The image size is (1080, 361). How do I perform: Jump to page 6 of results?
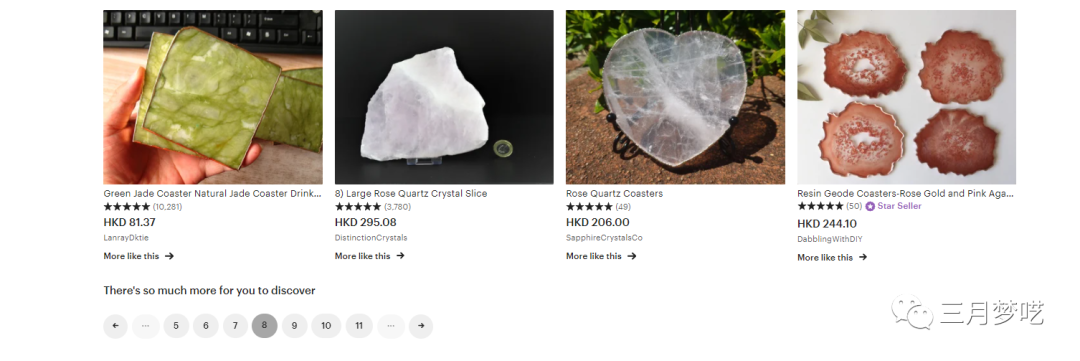205,326
